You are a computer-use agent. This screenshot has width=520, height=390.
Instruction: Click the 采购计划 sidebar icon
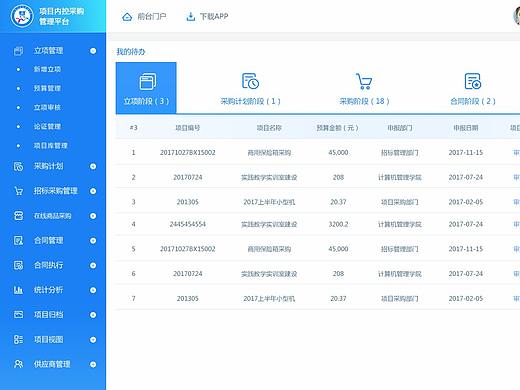pos(19,166)
